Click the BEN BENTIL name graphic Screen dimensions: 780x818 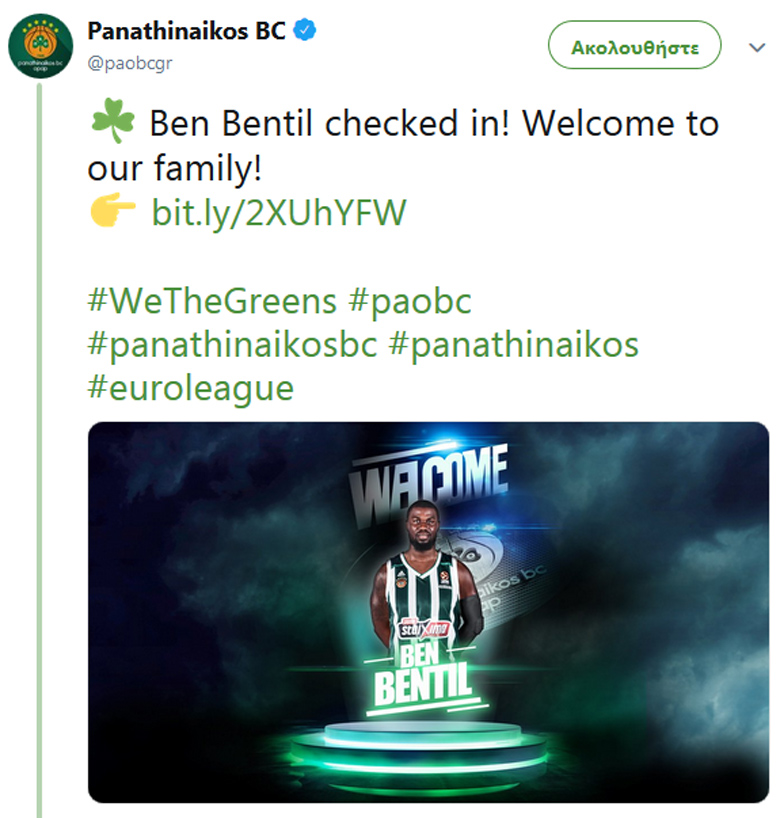coord(424,675)
